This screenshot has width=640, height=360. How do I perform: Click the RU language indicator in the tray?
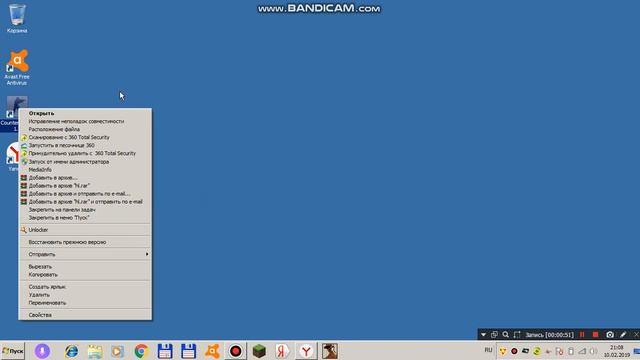489,350
